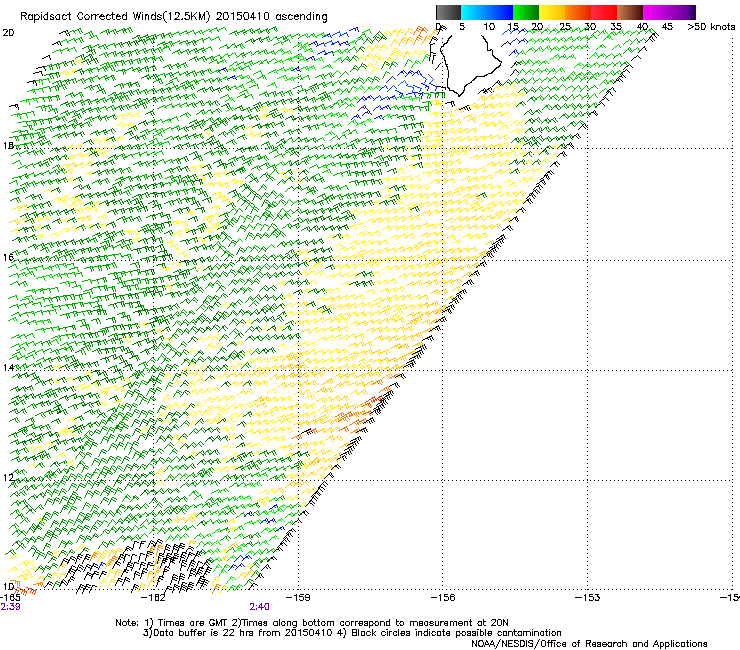Pick the red 30-35 knots legend segment
Image resolution: width=740 pixels, height=650 pixels.
604,12
